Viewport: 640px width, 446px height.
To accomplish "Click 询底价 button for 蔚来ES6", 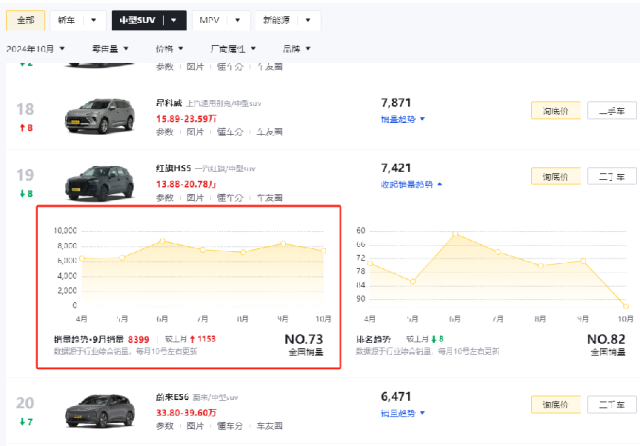I will (x=556, y=405).
